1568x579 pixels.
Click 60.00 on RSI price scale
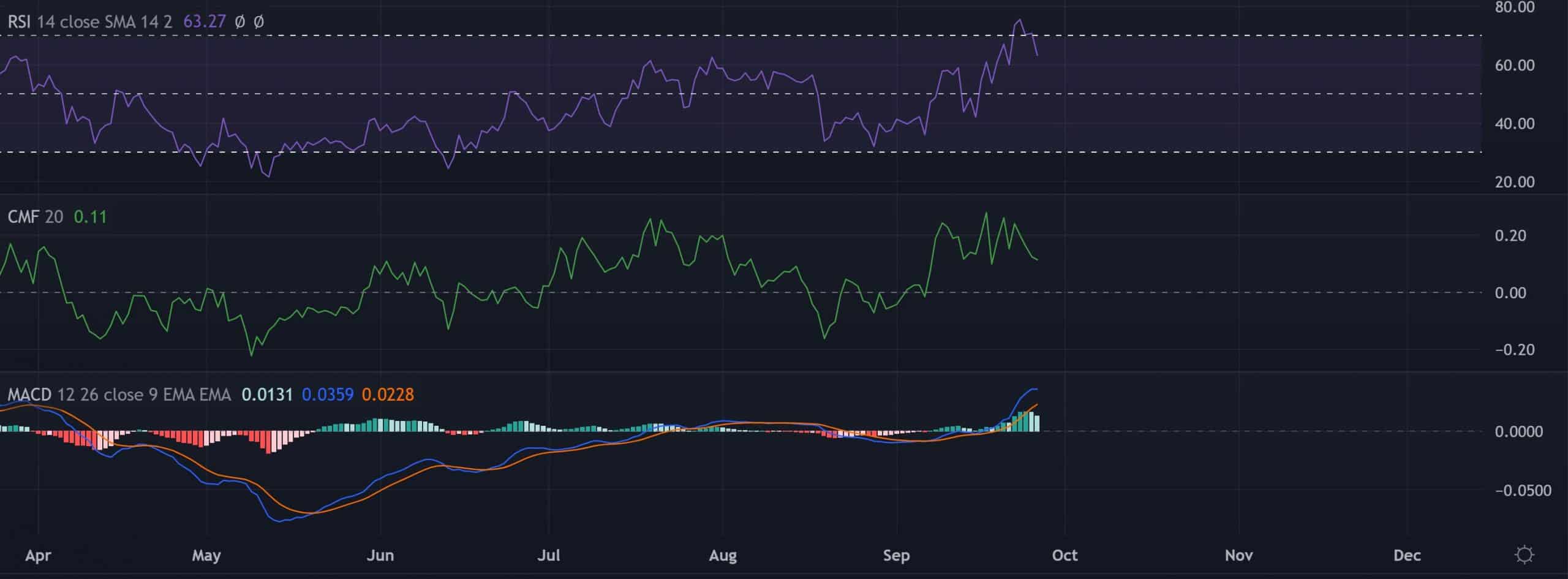1515,66
